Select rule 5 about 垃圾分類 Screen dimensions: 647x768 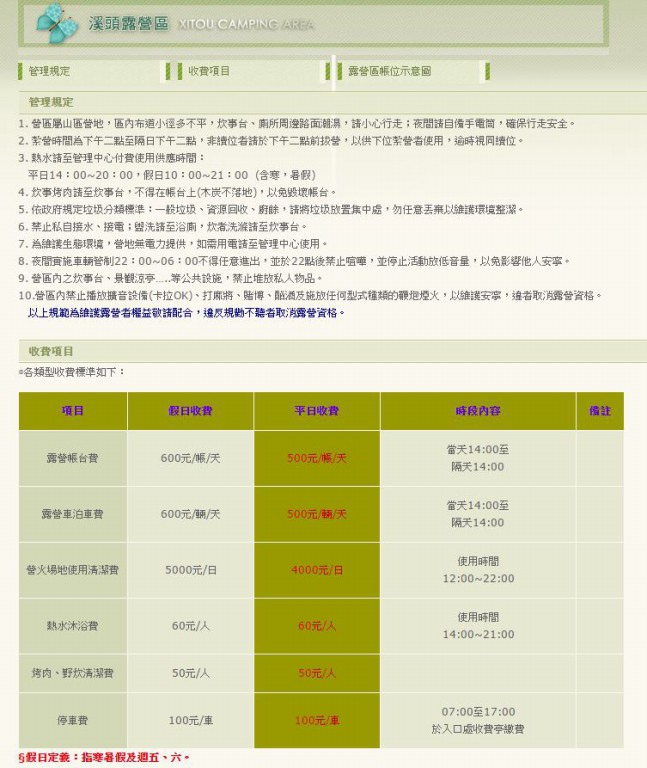tap(271, 209)
